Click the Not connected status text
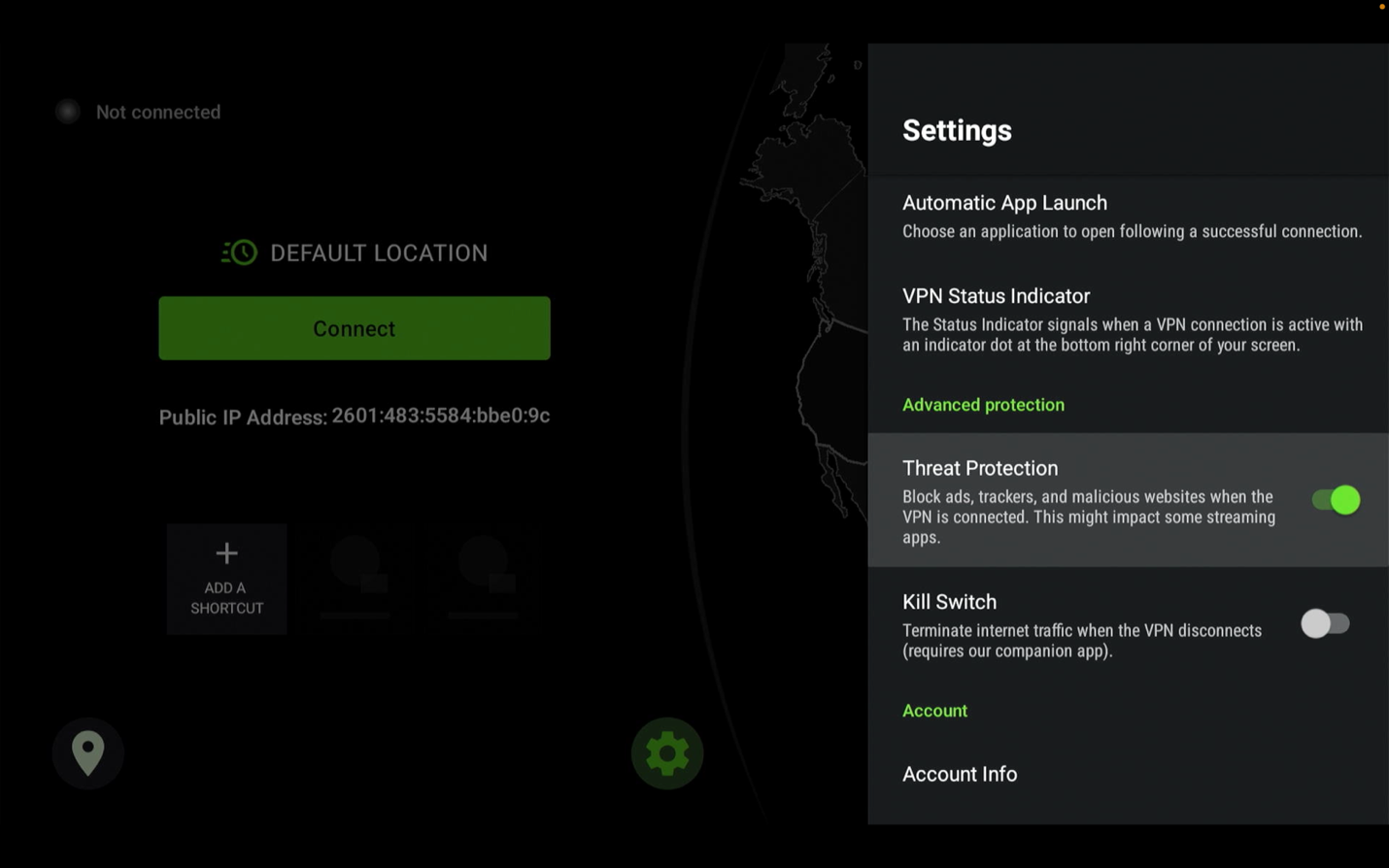The width and height of the screenshot is (1389, 868). point(158,112)
